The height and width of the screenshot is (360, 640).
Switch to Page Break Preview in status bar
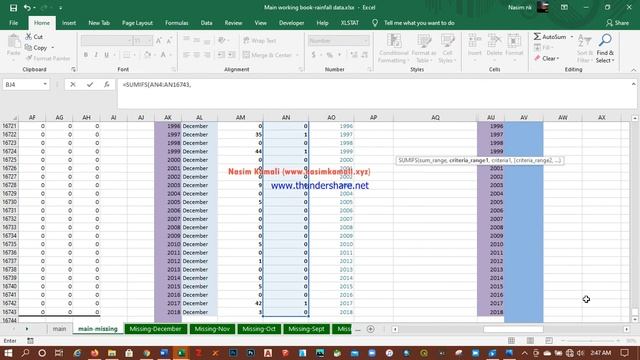click(549, 340)
